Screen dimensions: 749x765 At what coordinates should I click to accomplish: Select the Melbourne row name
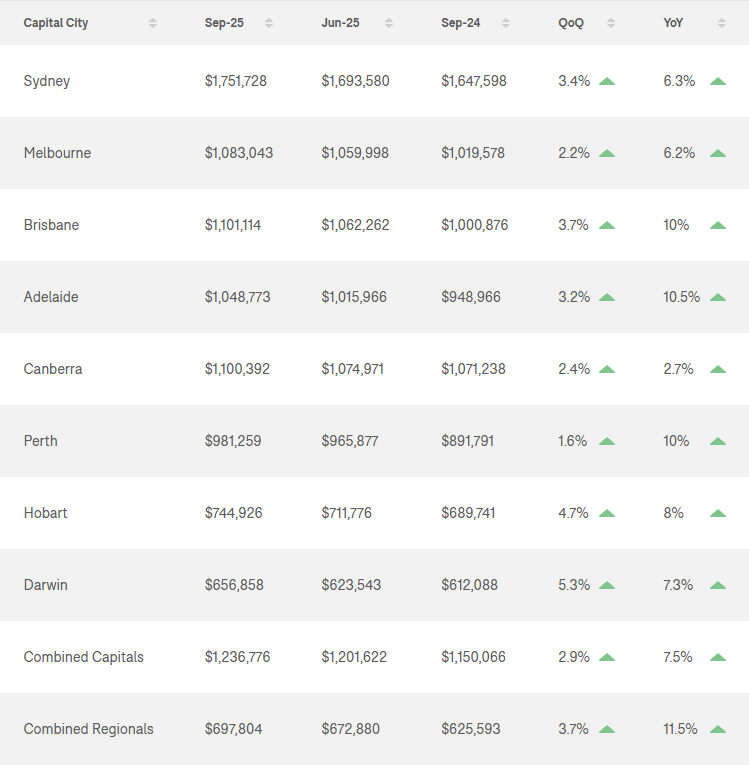pyautogui.click(x=57, y=153)
